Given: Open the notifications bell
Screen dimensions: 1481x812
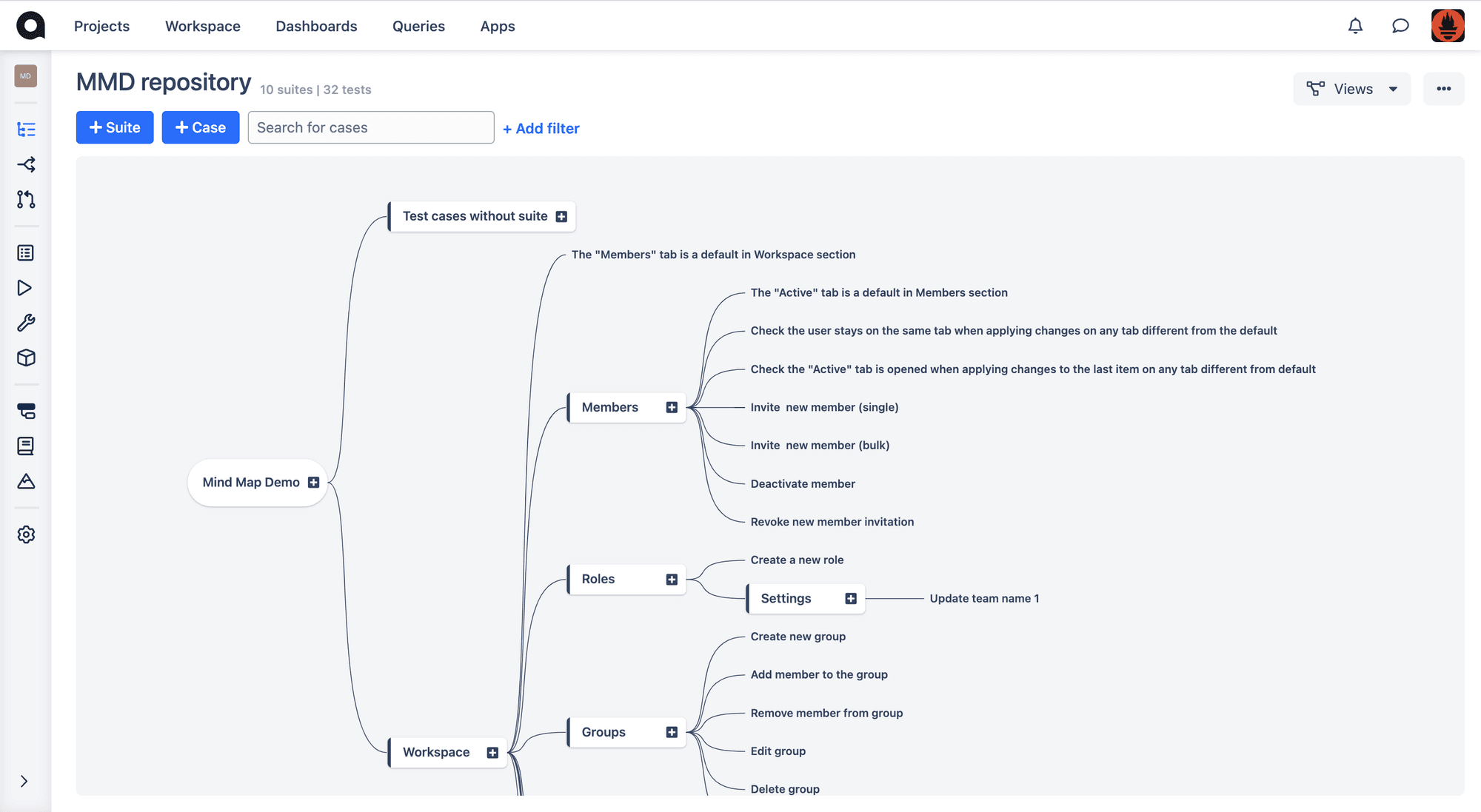Looking at the screenshot, I should (x=1355, y=26).
